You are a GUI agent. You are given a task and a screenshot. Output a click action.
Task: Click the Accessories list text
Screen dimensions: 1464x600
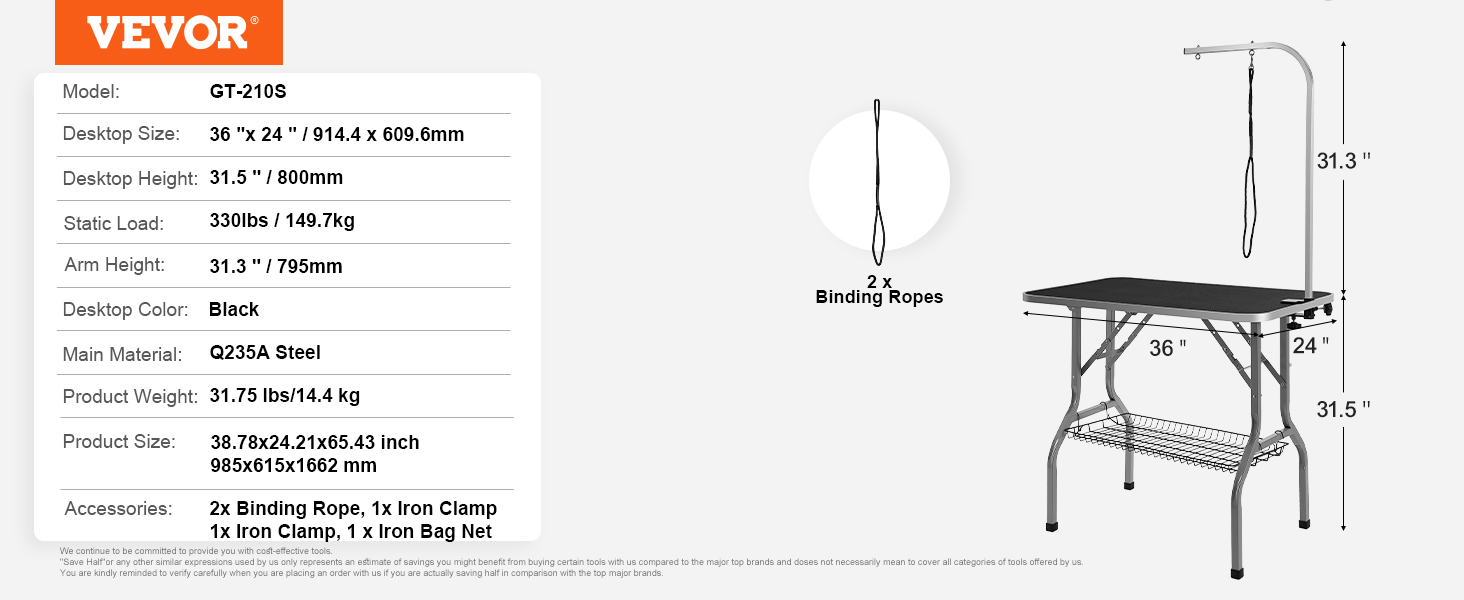tap(353, 520)
